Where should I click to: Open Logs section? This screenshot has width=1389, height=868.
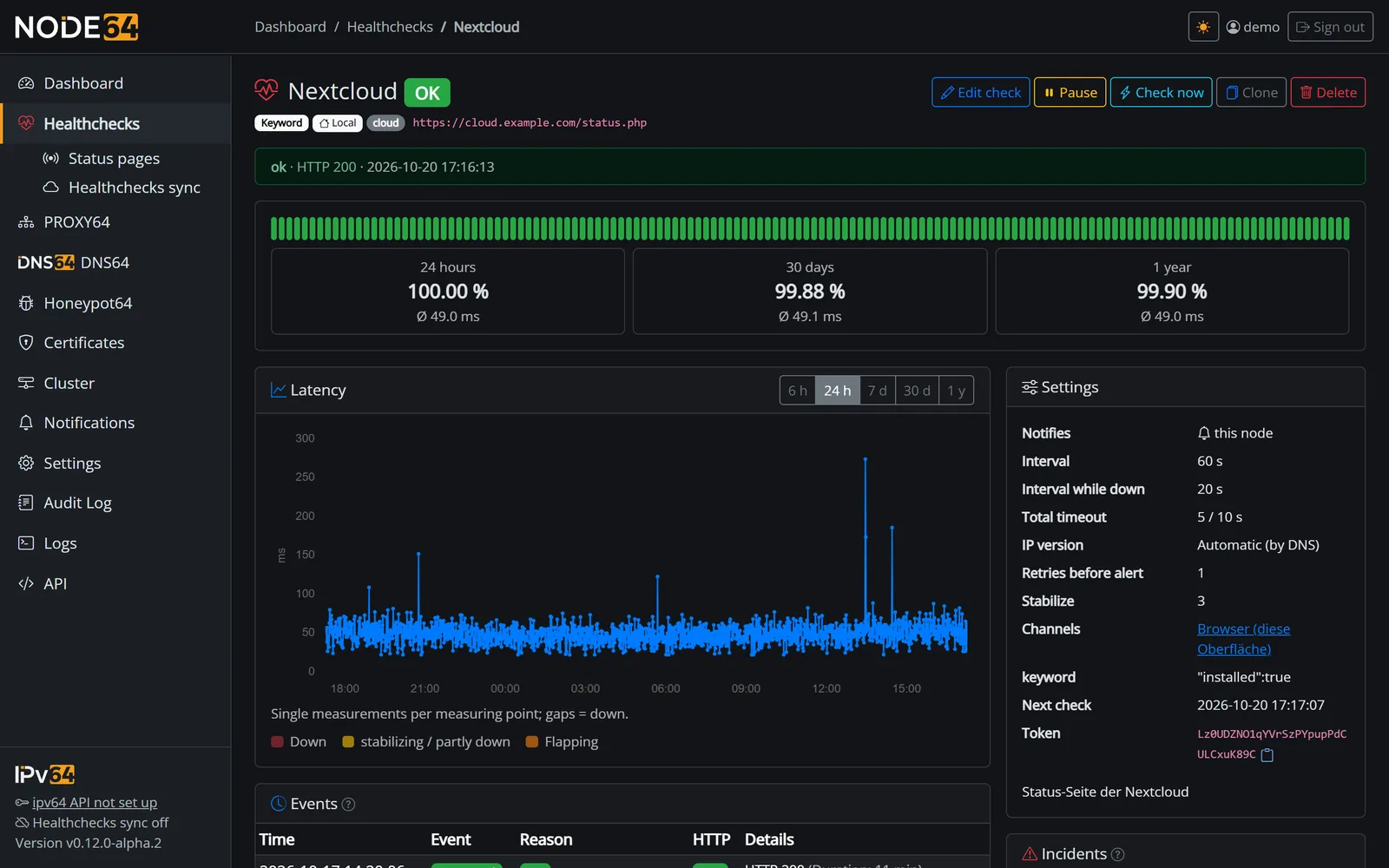pos(115,543)
